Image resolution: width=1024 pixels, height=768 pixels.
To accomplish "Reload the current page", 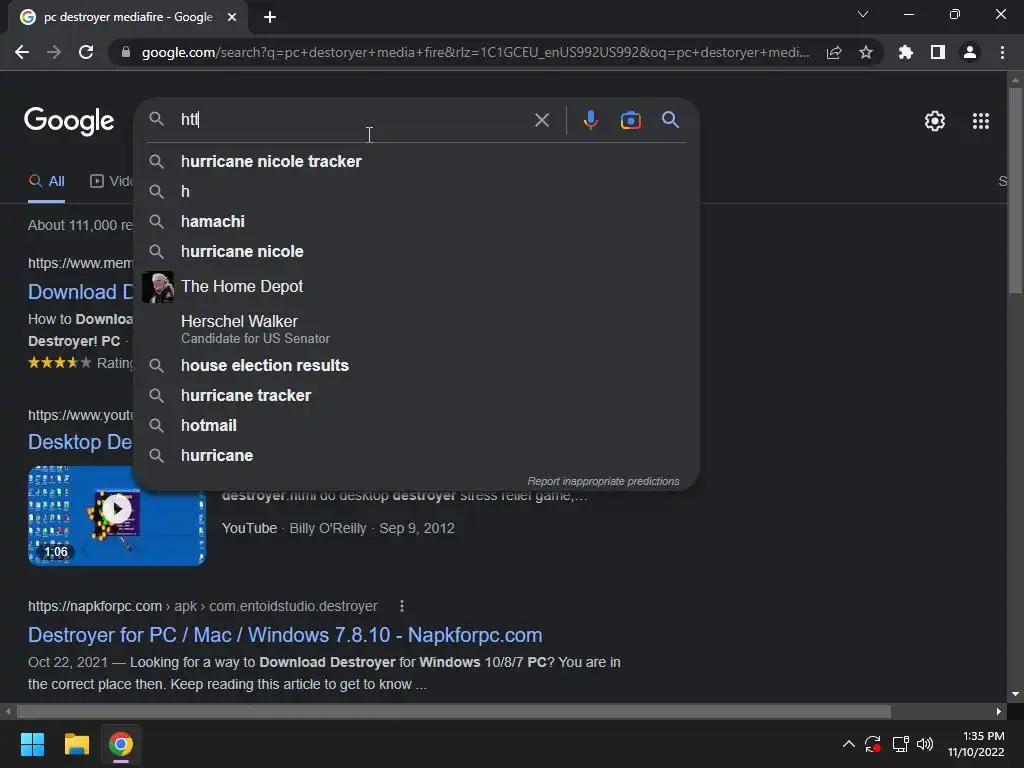I will pos(86,52).
